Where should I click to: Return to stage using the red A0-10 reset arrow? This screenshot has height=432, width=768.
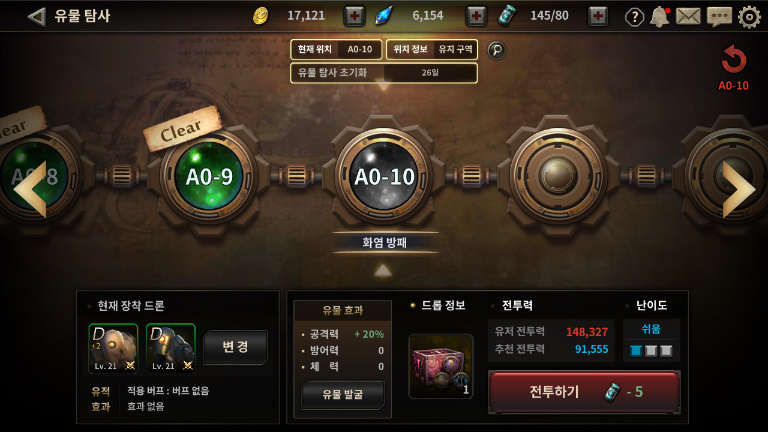pyautogui.click(x=733, y=68)
